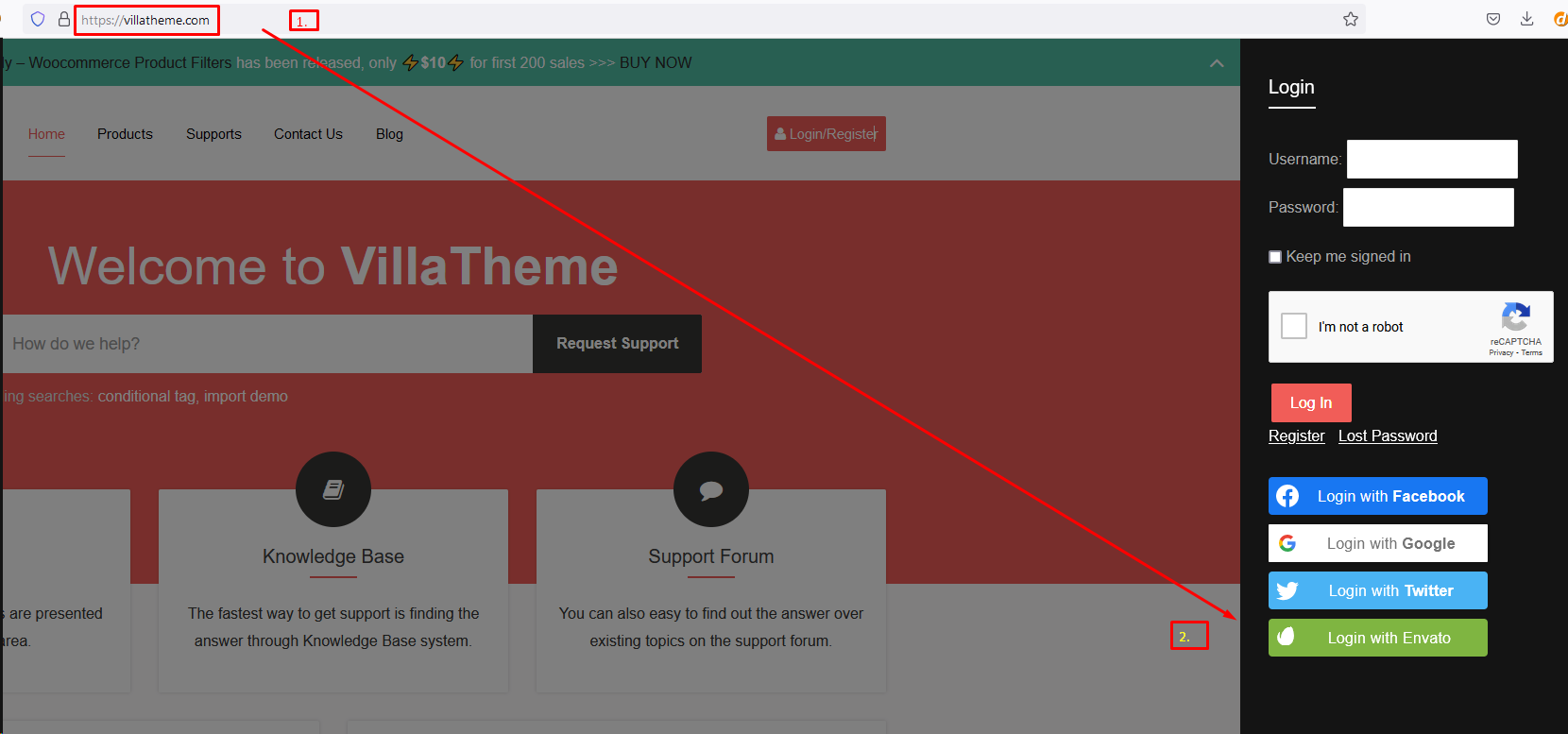Open the Home menu item
1568x734 pixels.
click(46, 134)
